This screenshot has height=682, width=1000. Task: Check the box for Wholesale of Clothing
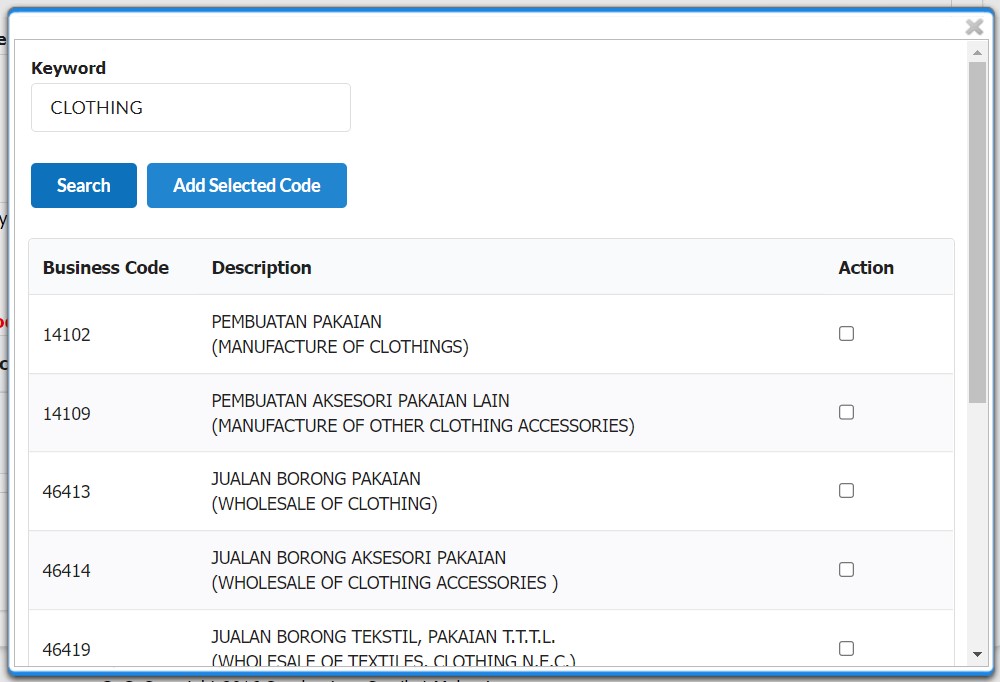(846, 491)
